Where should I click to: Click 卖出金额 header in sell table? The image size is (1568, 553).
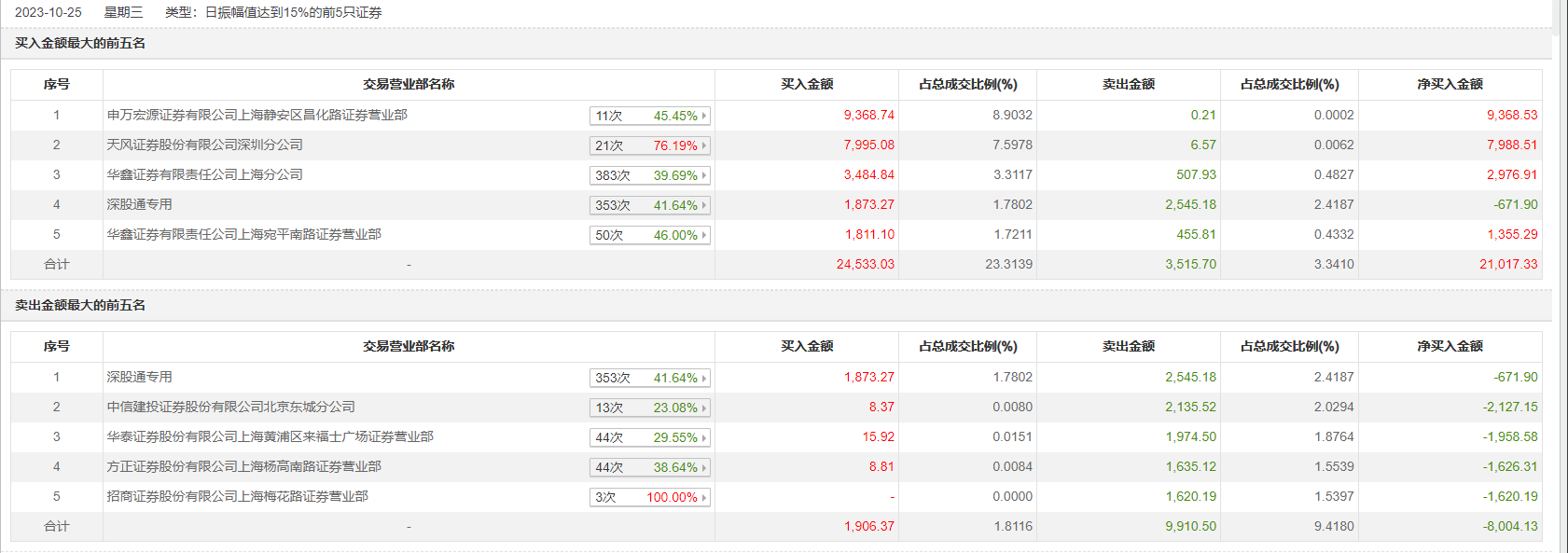(x=1128, y=346)
